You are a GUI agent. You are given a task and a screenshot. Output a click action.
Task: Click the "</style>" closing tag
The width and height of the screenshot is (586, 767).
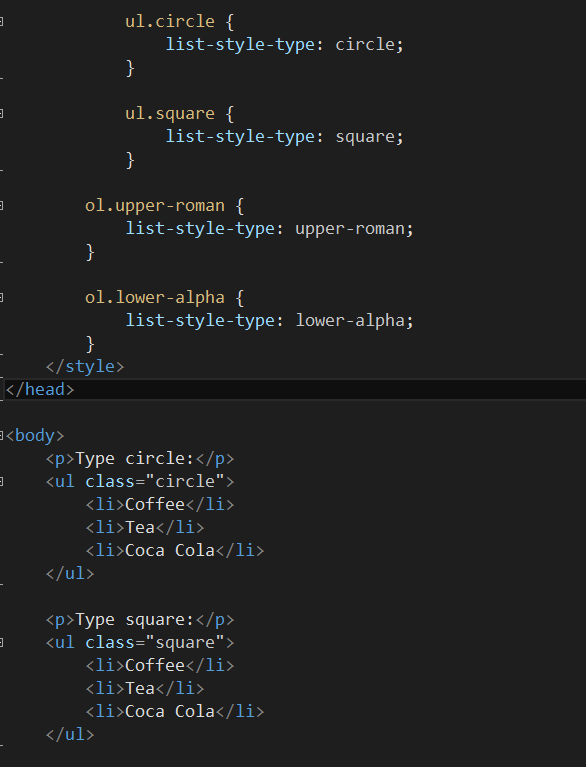coord(85,366)
